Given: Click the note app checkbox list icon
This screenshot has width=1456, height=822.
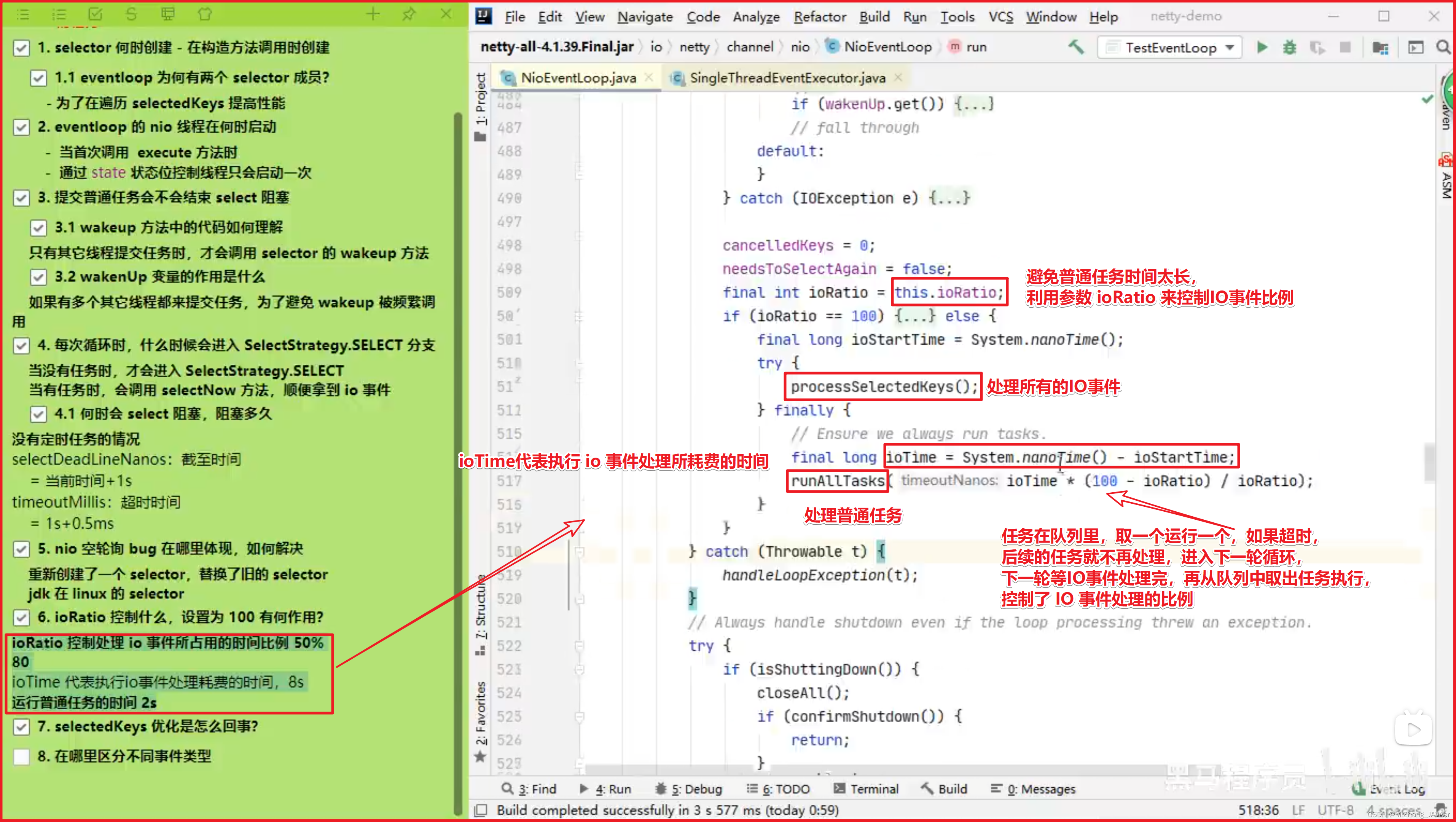Looking at the screenshot, I should coord(95,14).
